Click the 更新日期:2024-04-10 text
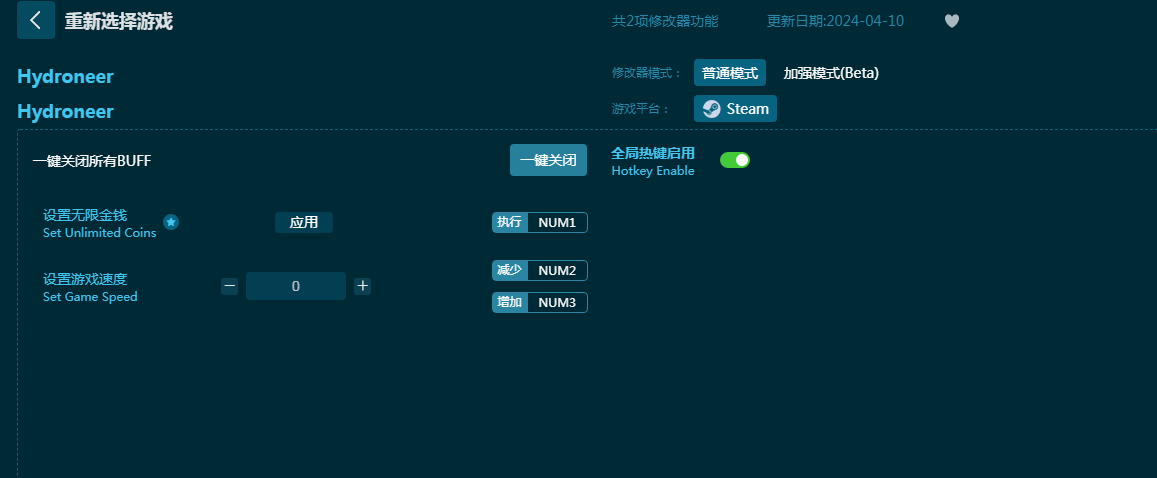This screenshot has width=1157, height=478. tap(835, 21)
